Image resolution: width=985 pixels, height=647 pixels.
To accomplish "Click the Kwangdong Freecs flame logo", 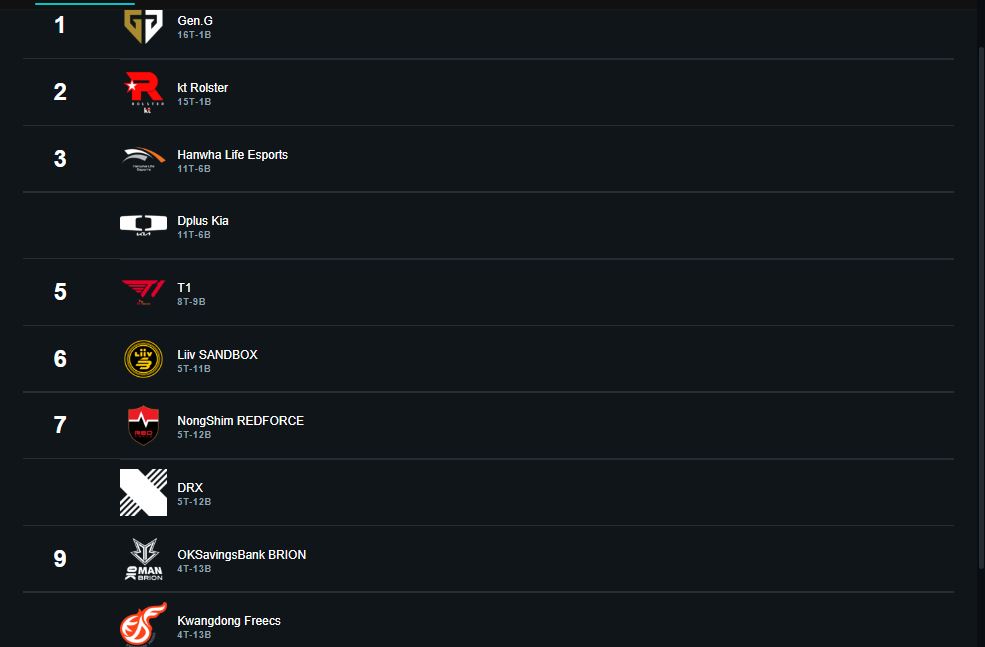I will 143,624.
